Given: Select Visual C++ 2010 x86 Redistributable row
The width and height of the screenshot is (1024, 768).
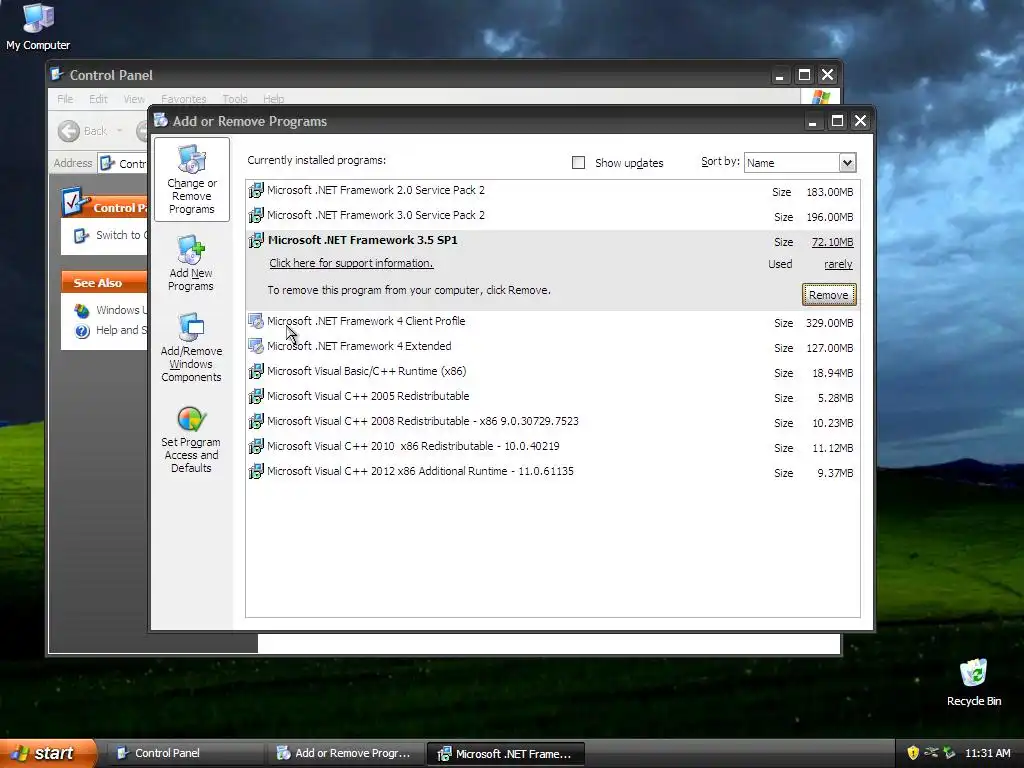Looking at the screenshot, I should pyautogui.click(x=552, y=447).
